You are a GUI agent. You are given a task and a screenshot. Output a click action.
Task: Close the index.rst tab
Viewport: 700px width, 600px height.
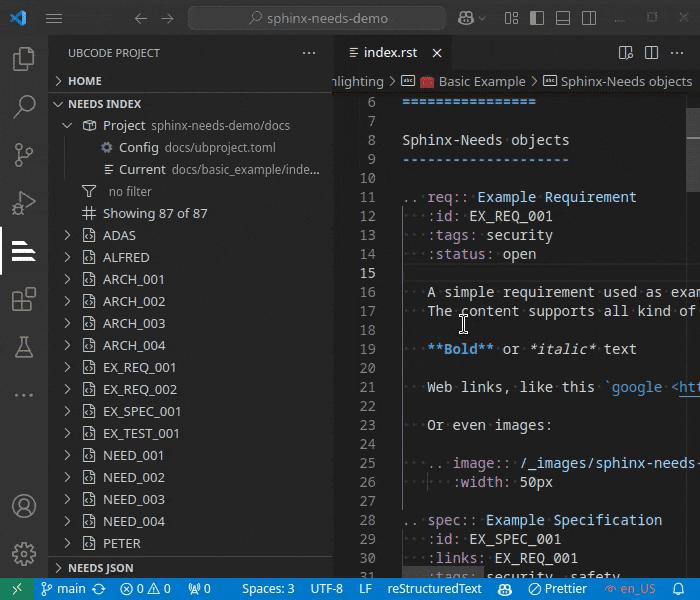[x=437, y=53]
